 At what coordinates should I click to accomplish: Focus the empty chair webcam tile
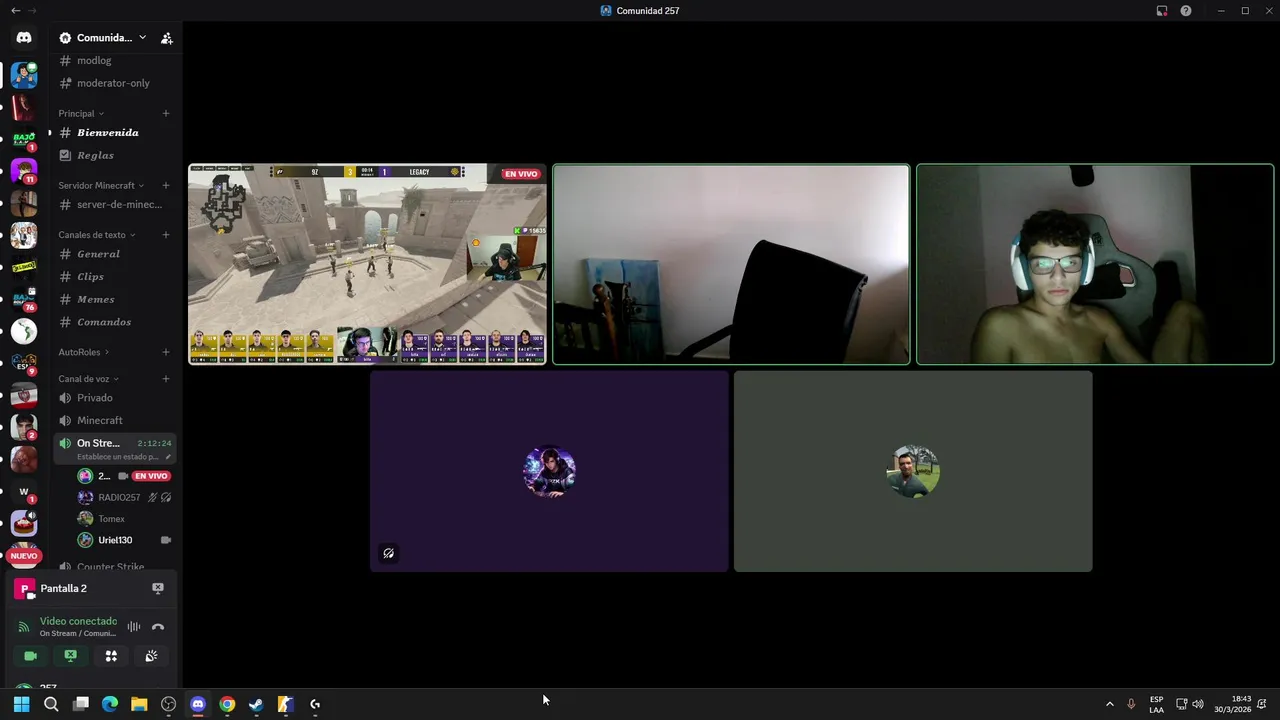(x=731, y=264)
